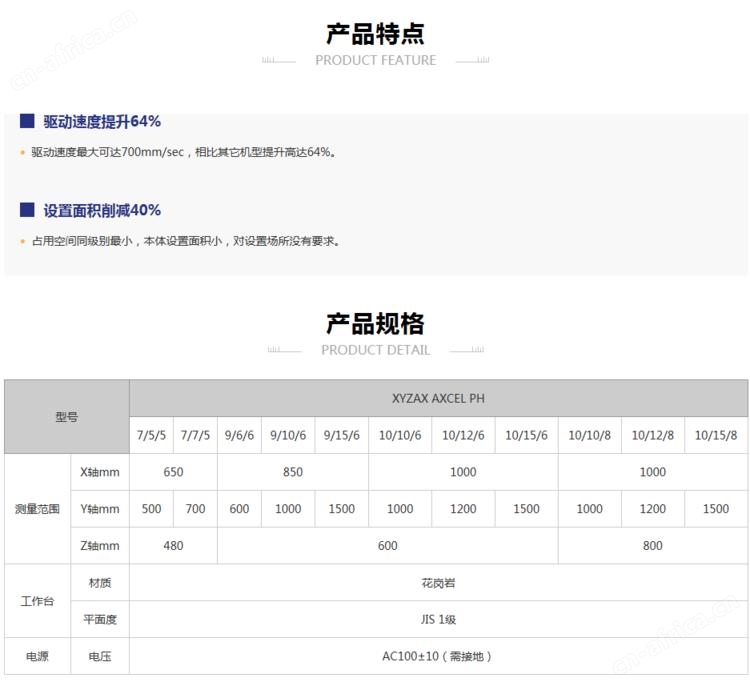Click the Y-axis 1500 under 9/15/6
750x686 pixels.
342,509
